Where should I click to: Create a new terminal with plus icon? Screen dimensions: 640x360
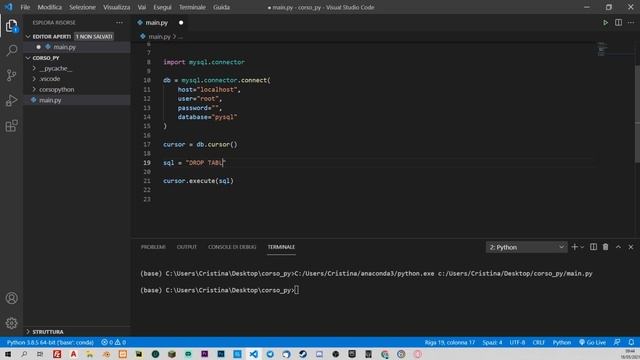[574, 247]
